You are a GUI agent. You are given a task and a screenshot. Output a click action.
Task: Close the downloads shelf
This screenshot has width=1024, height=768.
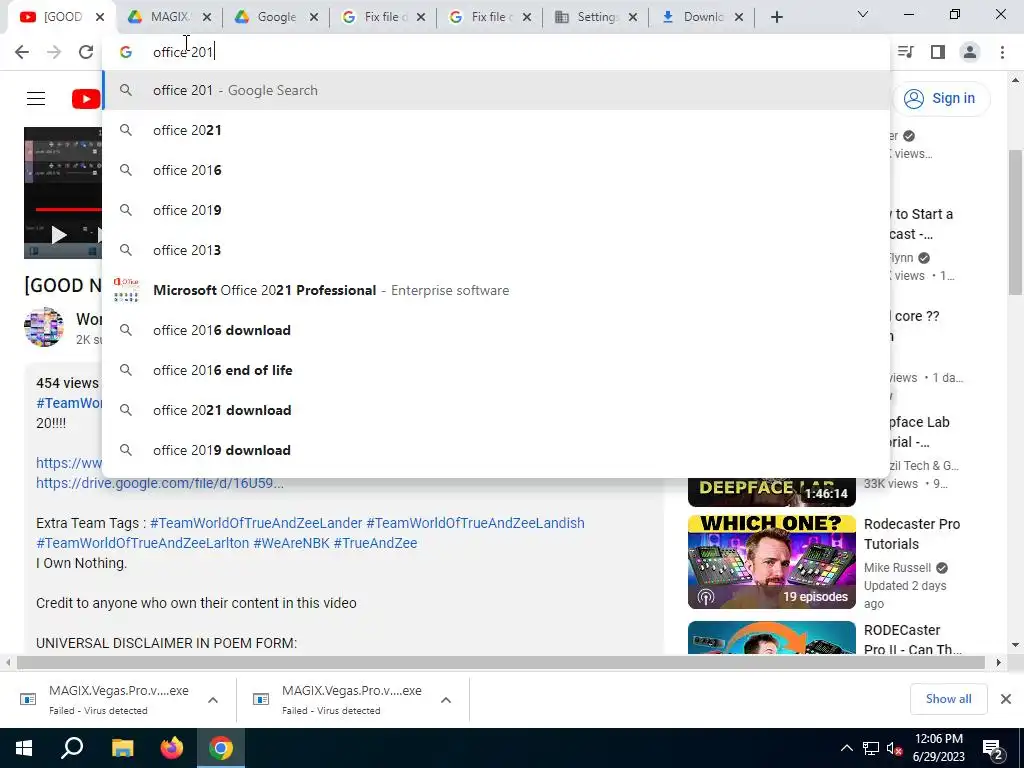pos(1006,699)
